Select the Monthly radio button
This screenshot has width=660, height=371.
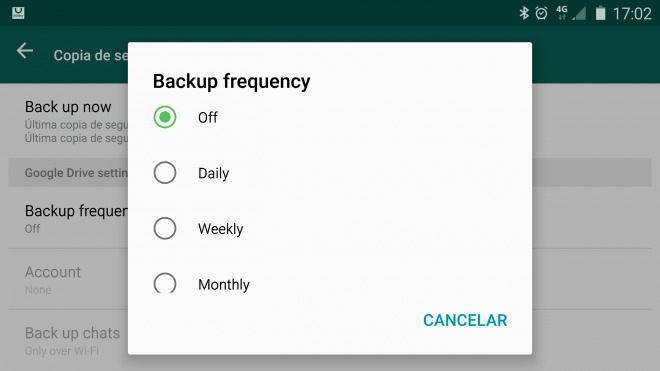165,283
